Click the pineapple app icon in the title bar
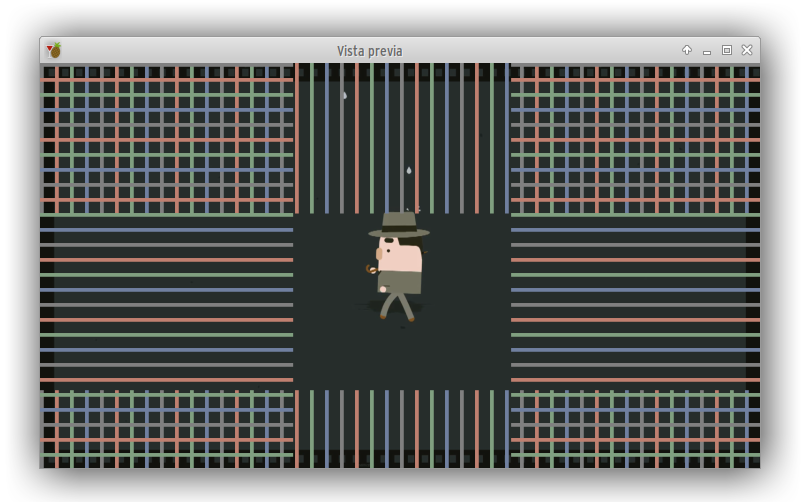808x502 pixels. [54, 50]
